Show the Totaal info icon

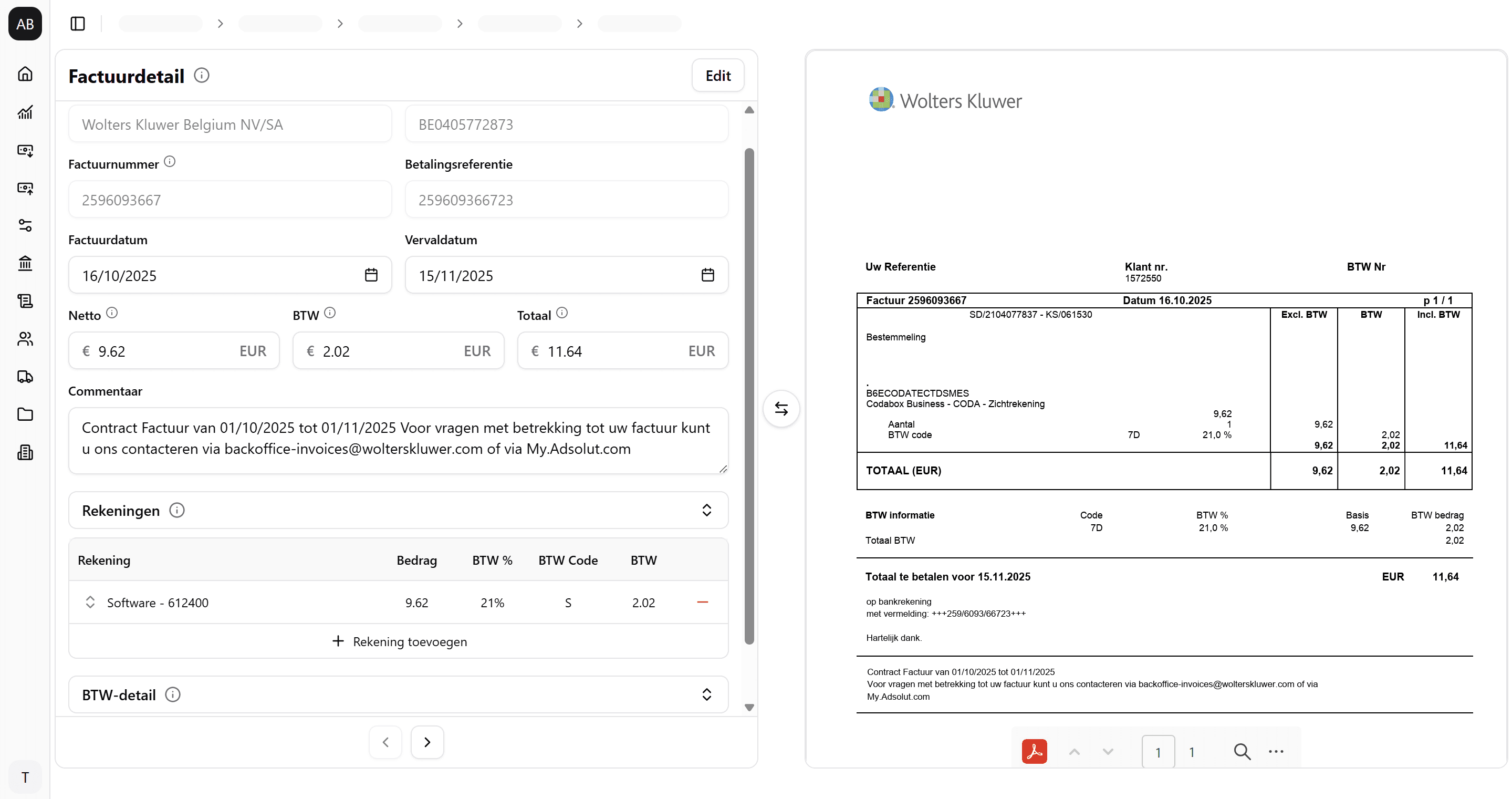[x=562, y=313]
